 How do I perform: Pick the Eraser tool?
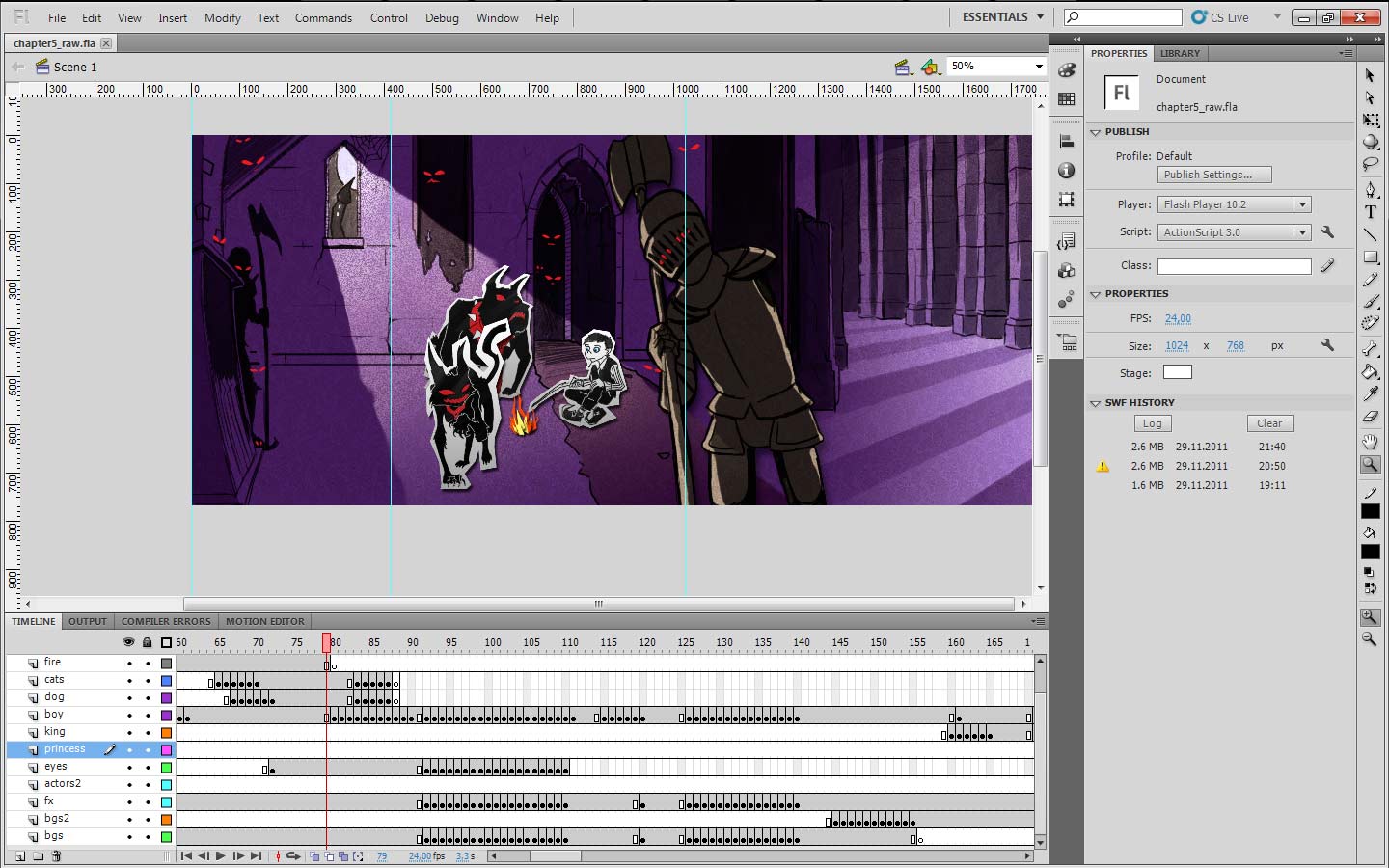coord(1370,417)
